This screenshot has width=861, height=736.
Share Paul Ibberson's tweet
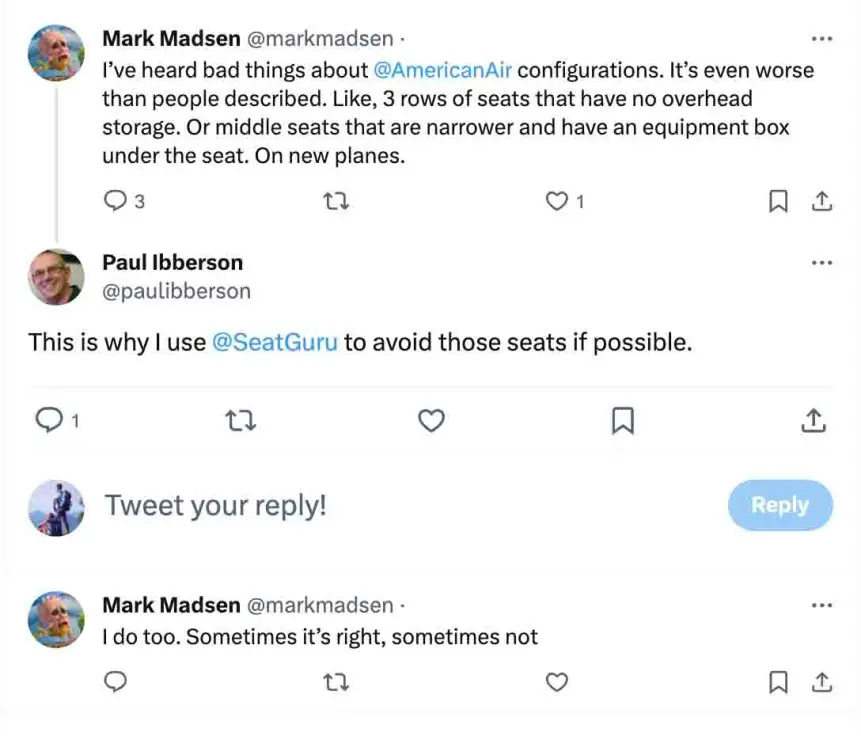(814, 421)
